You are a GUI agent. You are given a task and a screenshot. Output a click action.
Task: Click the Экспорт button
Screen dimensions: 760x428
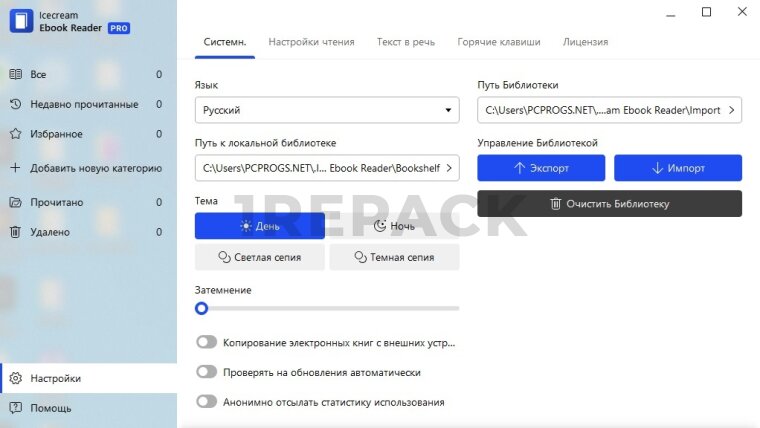point(541,168)
